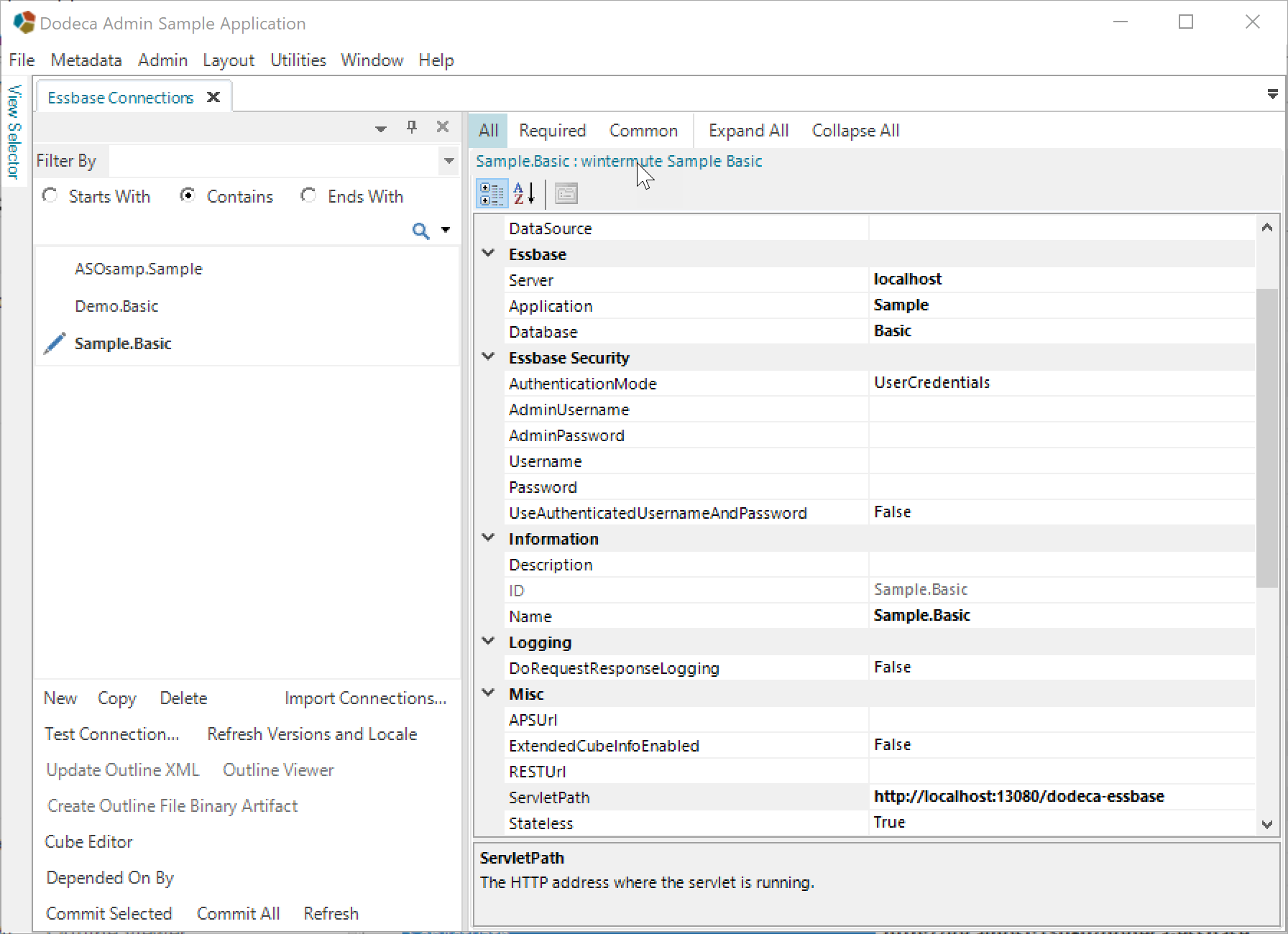1288x934 pixels.
Task: Close the list panel with the X icon
Action: pos(443,127)
